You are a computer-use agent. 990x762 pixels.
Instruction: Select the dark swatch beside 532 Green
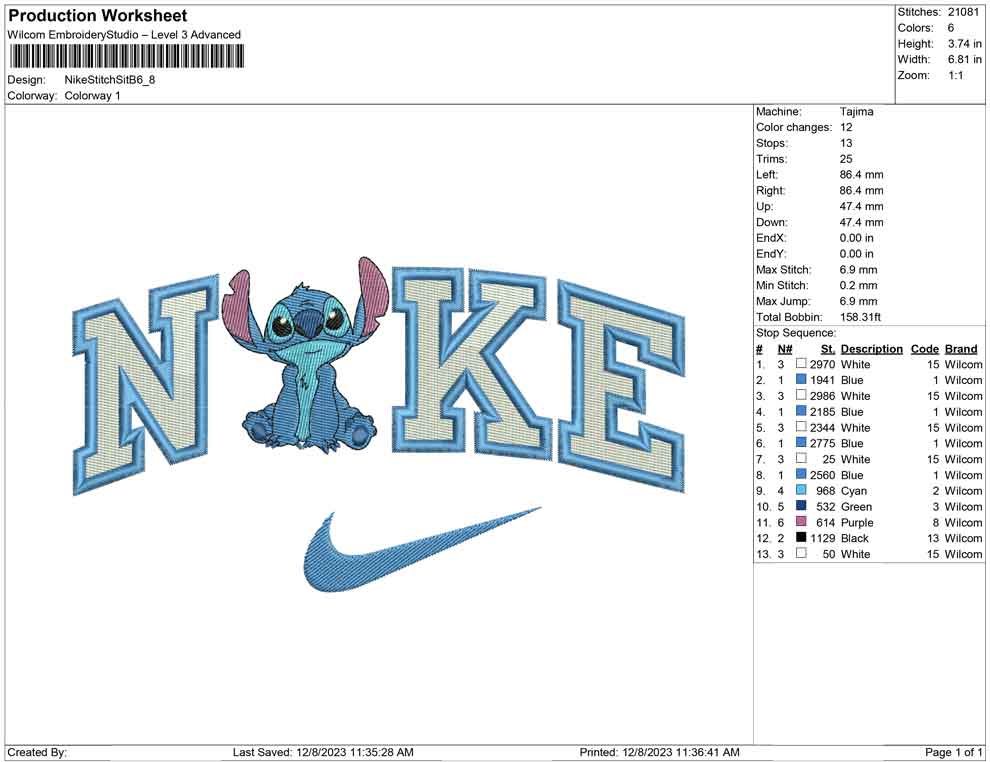point(801,506)
